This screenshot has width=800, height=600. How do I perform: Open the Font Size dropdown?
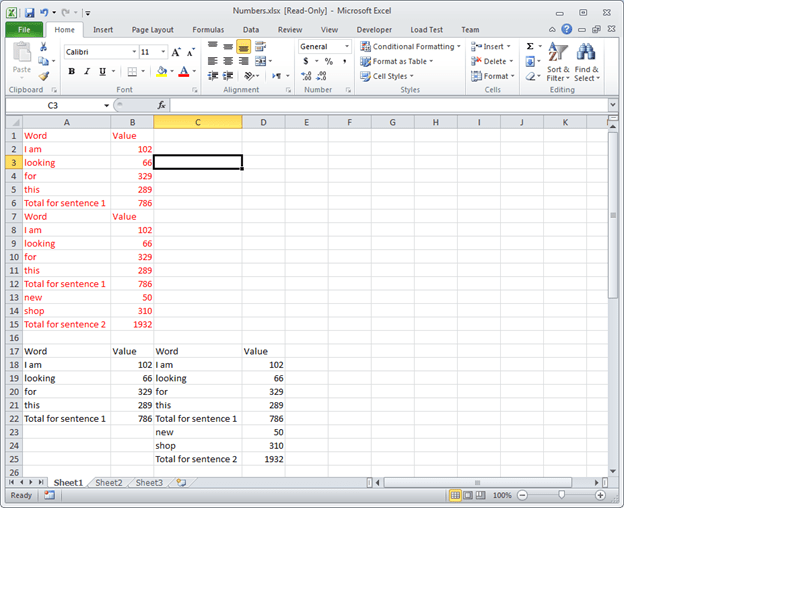point(162,51)
